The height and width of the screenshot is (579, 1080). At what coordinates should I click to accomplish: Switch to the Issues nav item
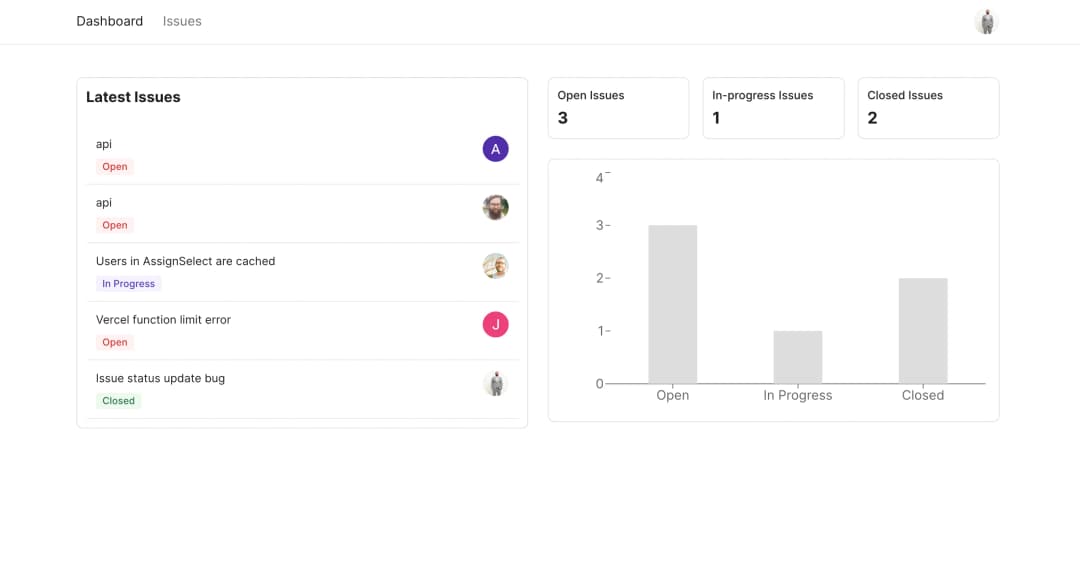(182, 21)
